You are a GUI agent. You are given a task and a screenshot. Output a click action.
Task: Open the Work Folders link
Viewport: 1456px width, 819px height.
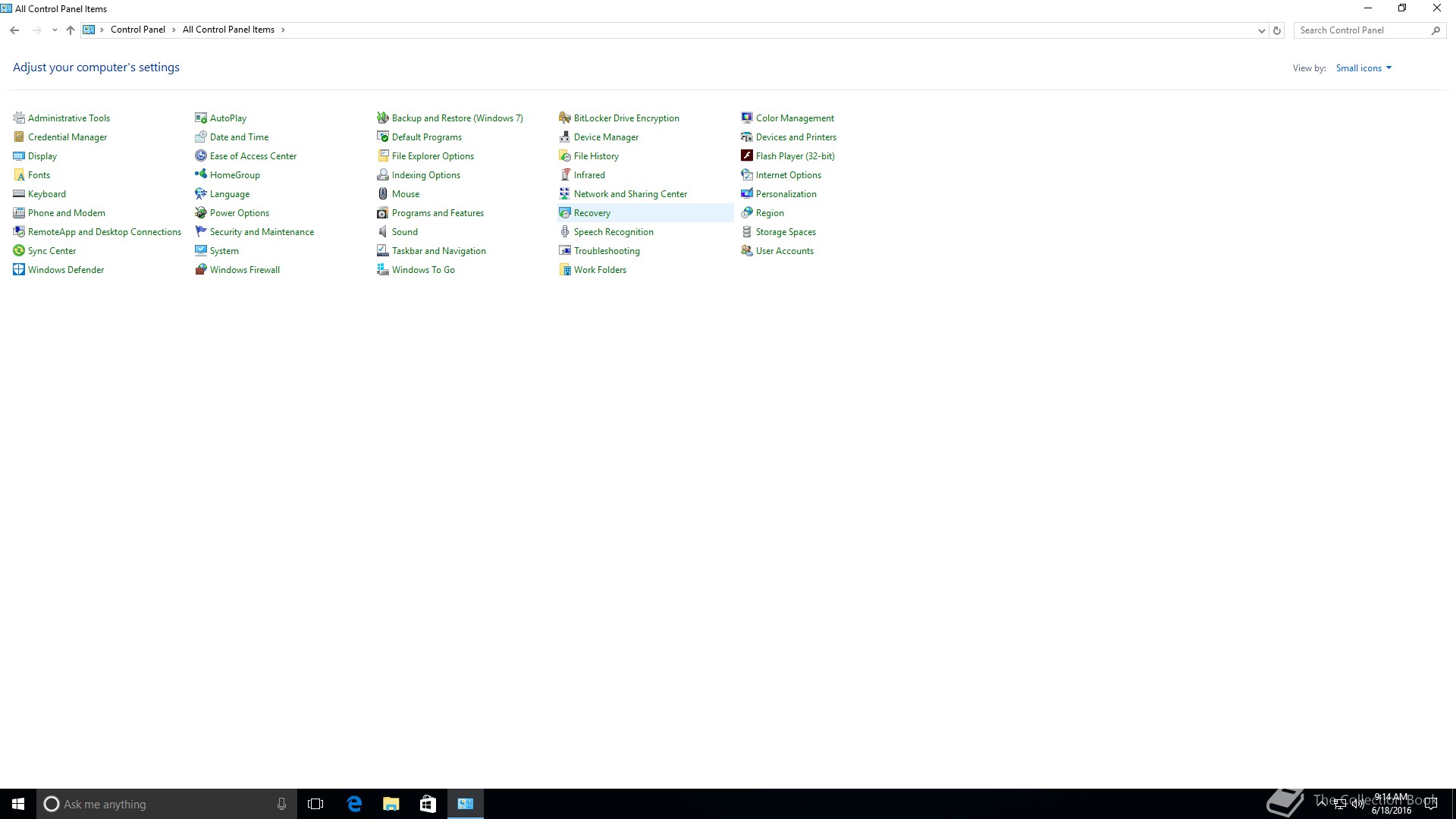(600, 270)
